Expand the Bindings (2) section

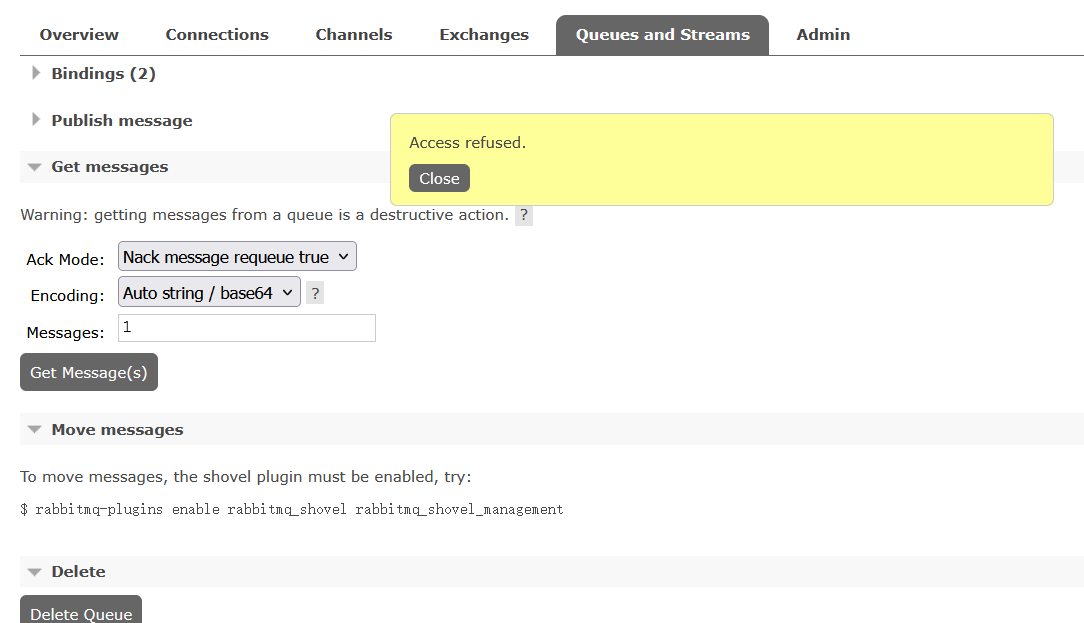103,74
